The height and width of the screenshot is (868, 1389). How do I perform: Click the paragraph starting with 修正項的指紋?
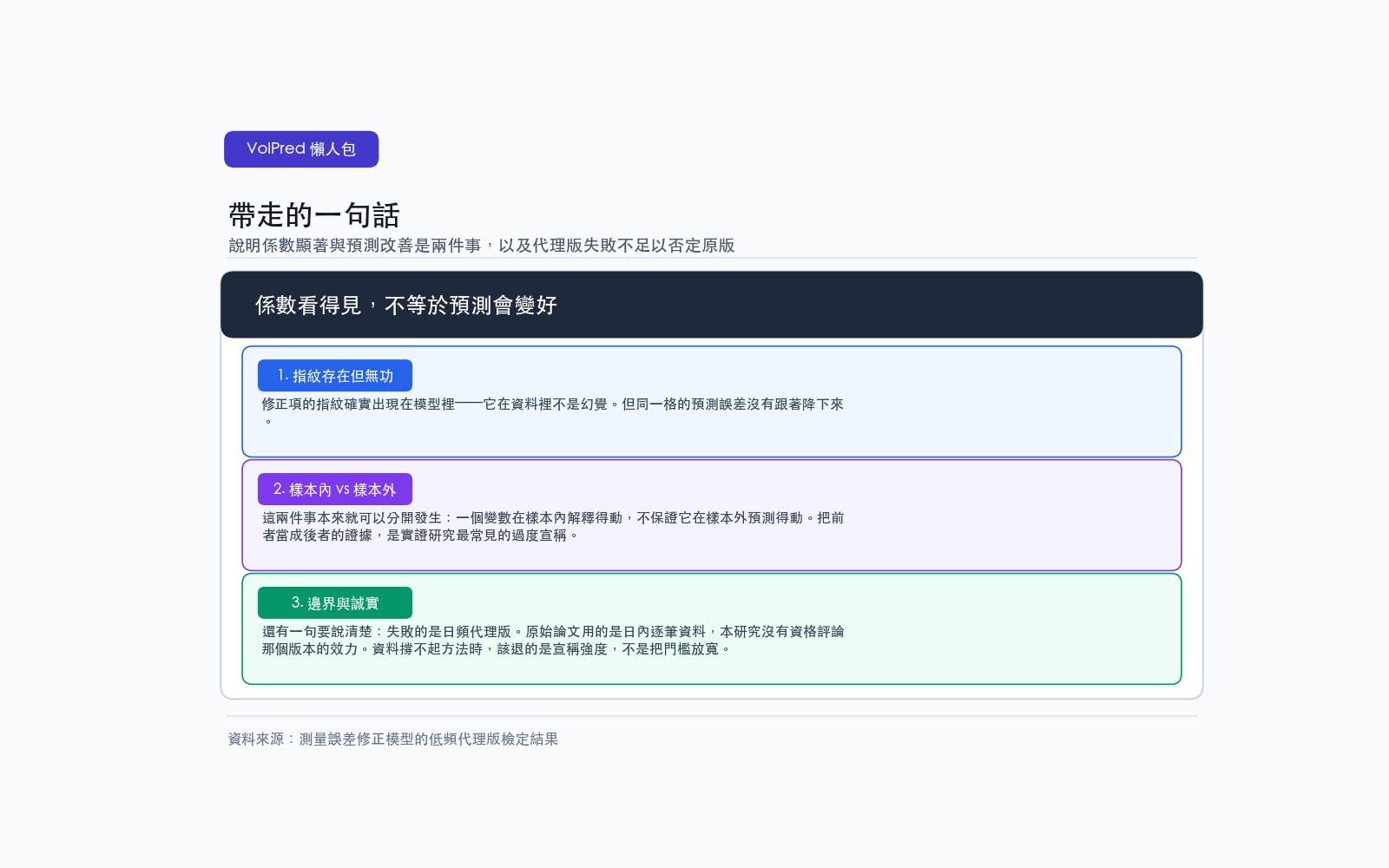[x=553, y=412]
